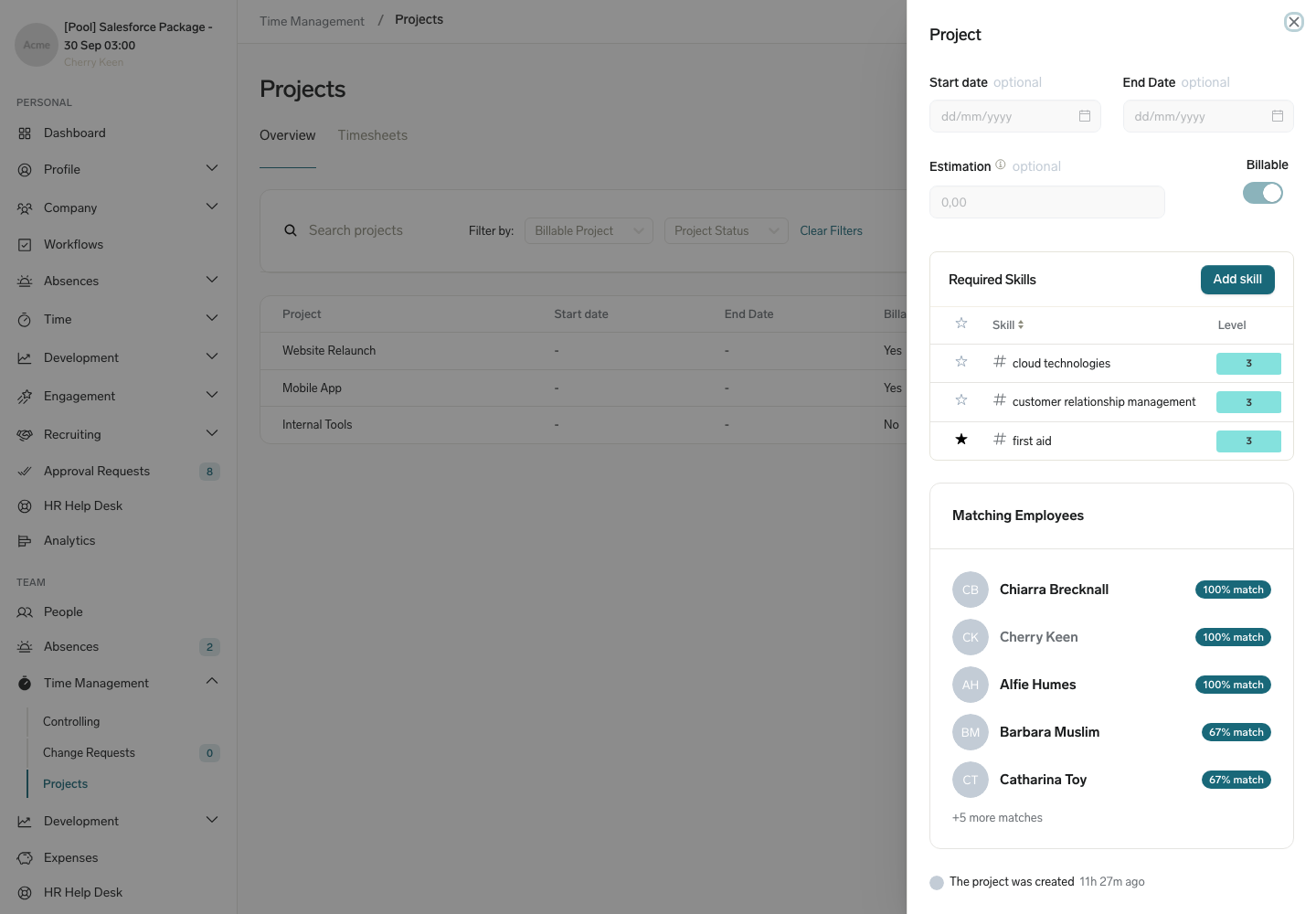Click the personal HR Help Desk lifebuoy icon
This screenshot has height=914, width=1316.
click(x=25, y=506)
